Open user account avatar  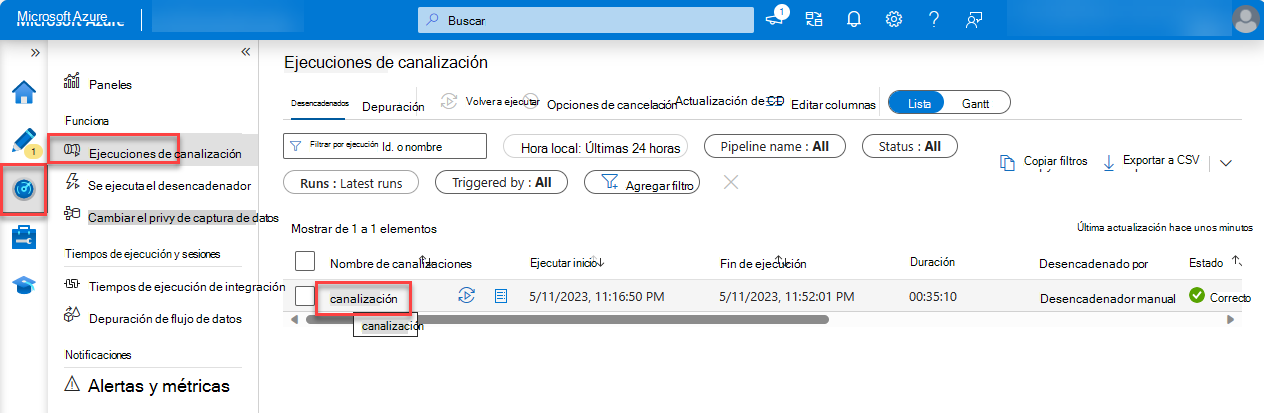tap(1245, 19)
